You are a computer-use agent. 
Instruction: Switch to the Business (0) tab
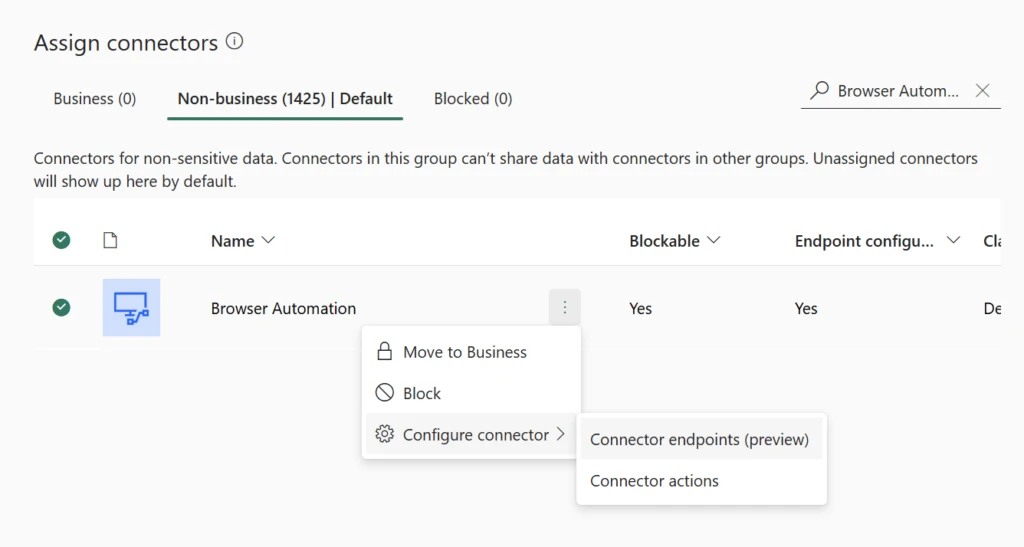coord(94,99)
